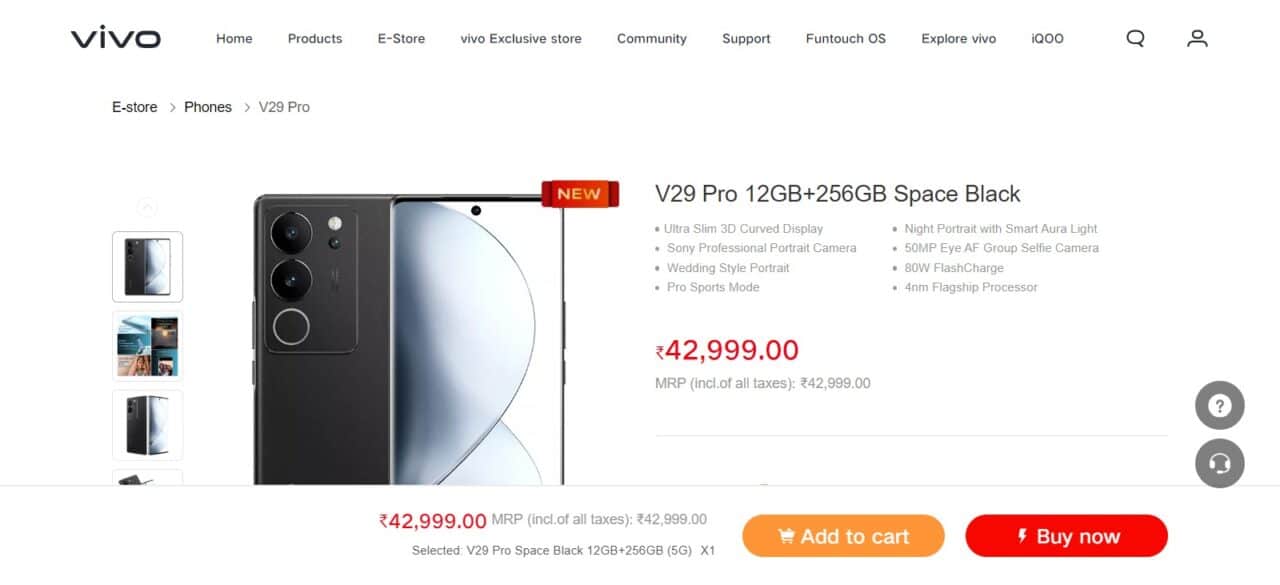Image resolution: width=1280 pixels, height=585 pixels.
Task: Click the vivo logo
Action: click(116, 39)
